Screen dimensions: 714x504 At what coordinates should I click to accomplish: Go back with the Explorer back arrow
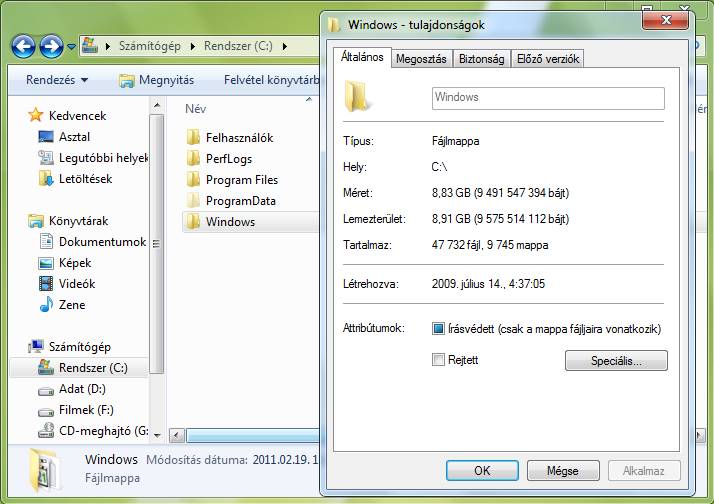23,46
